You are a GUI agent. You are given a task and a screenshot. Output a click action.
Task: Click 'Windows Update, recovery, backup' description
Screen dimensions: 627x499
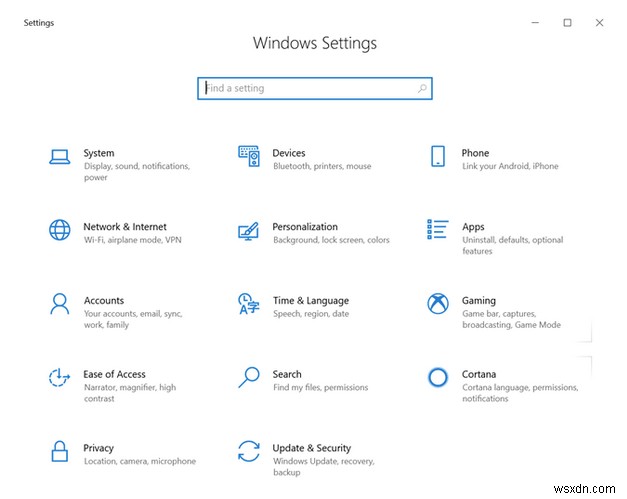324,467
